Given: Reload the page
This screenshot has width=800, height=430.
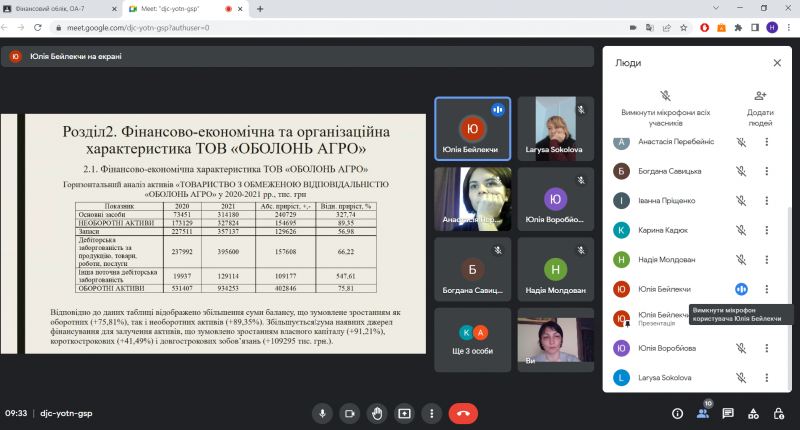Looking at the screenshot, I should (x=38, y=28).
